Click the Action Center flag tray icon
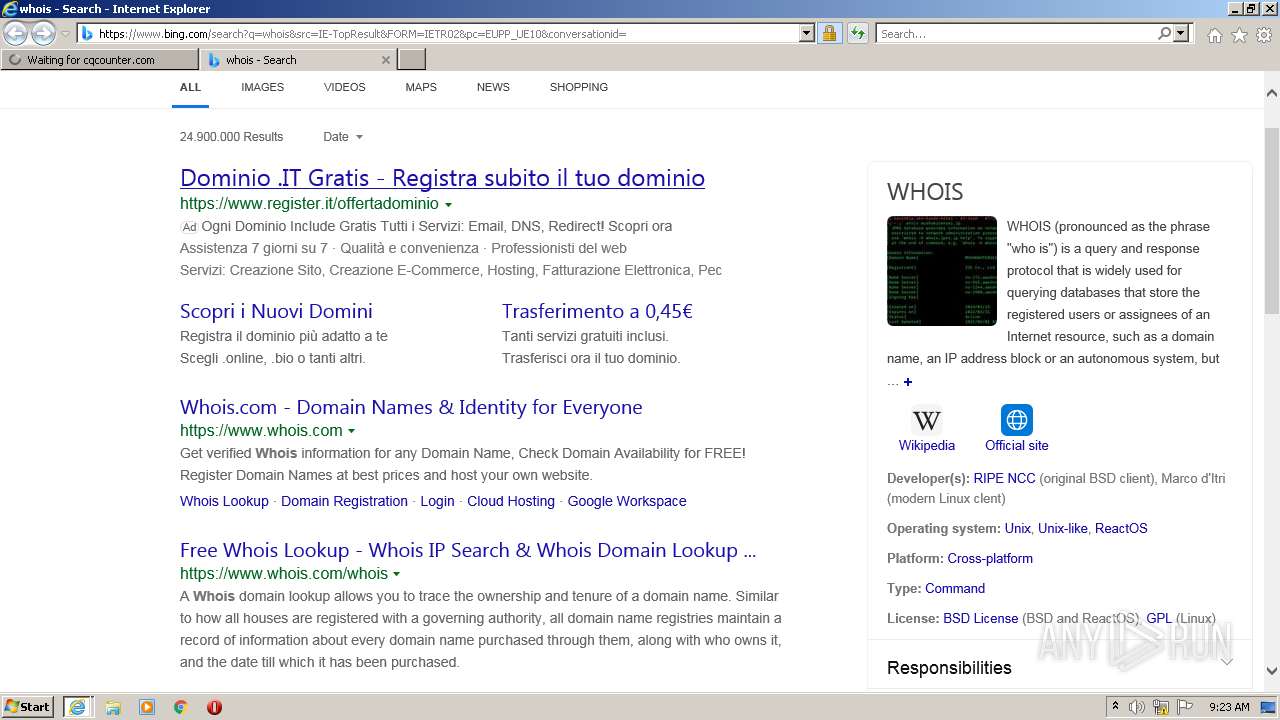Viewport: 1280px width, 720px height. (1184, 707)
